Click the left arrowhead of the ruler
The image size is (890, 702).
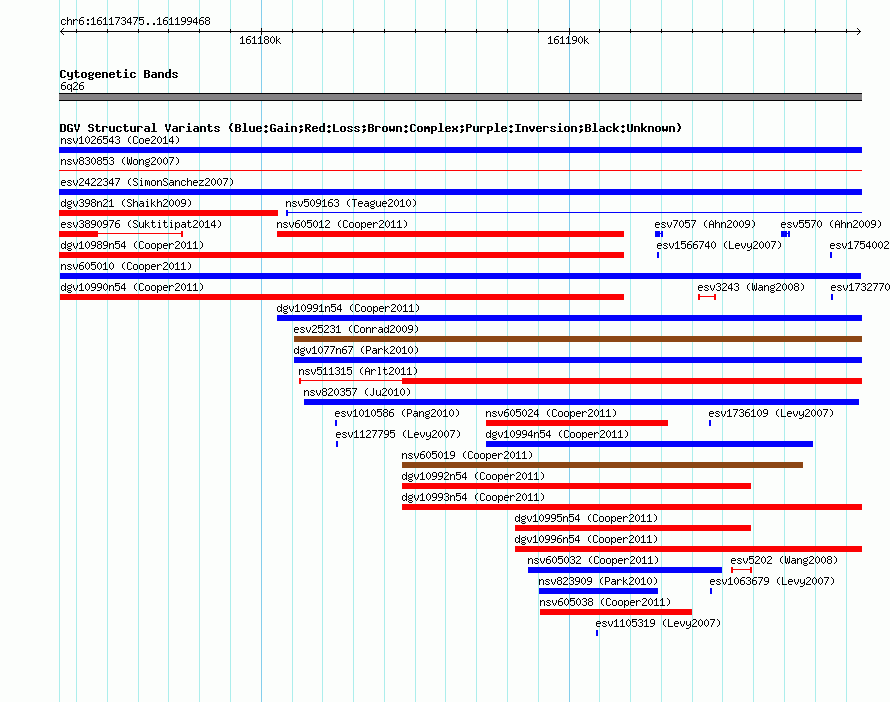pos(62,32)
